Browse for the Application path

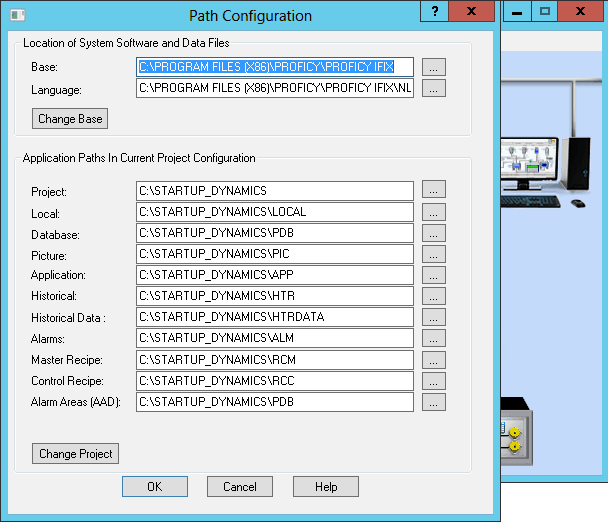(434, 275)
